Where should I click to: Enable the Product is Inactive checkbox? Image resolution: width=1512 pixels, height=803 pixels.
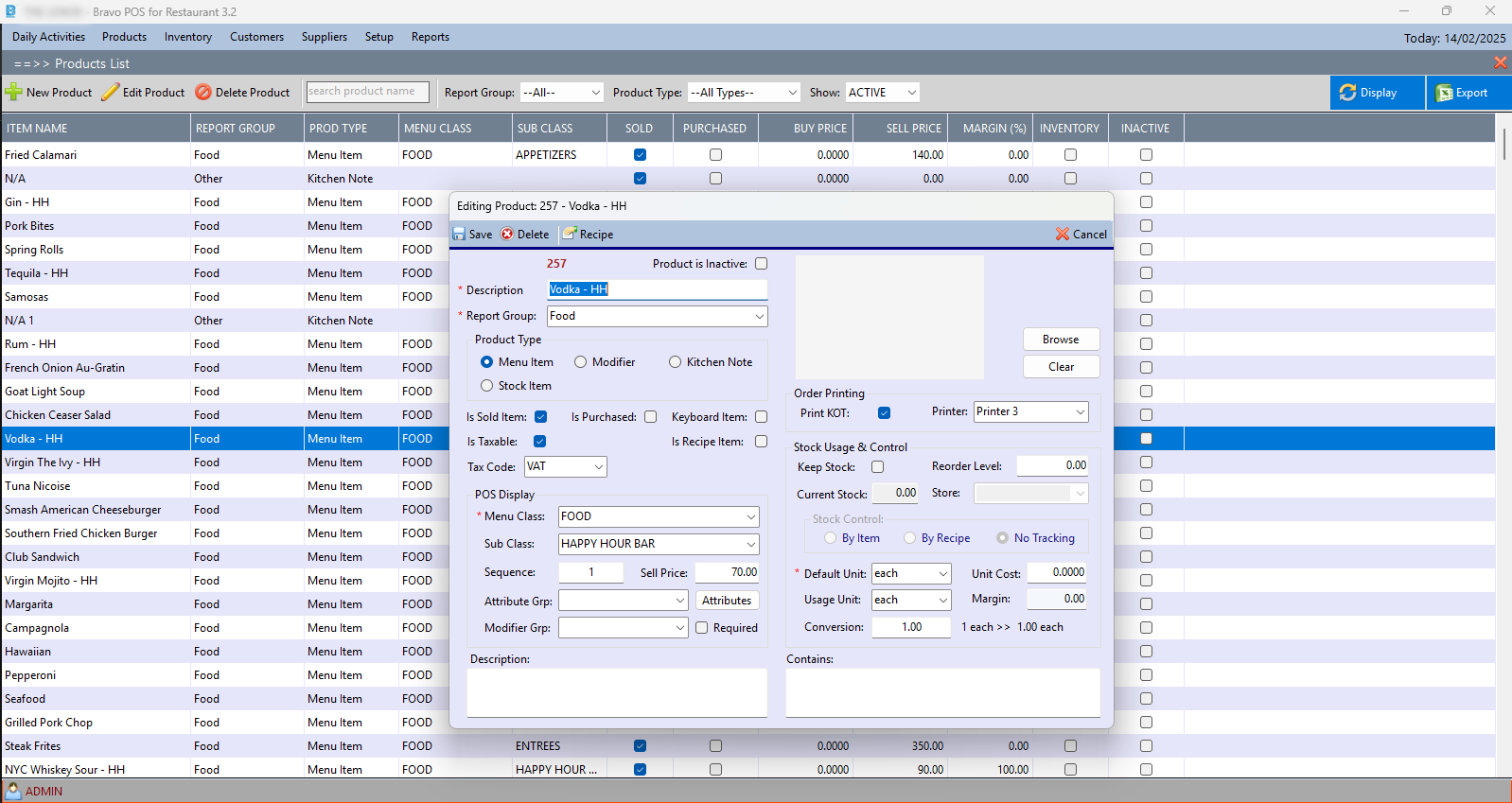click(x=762, y=264)
